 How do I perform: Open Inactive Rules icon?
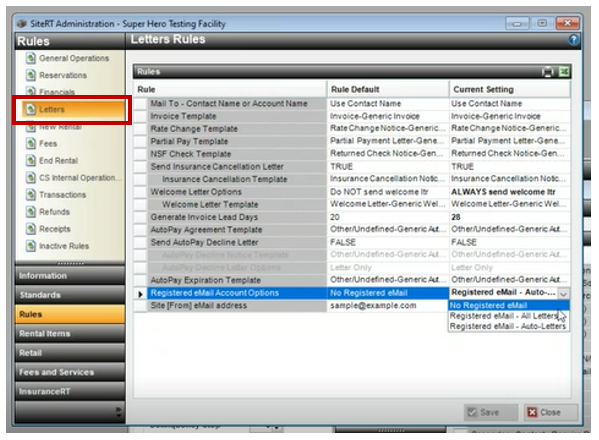point(31,246)
